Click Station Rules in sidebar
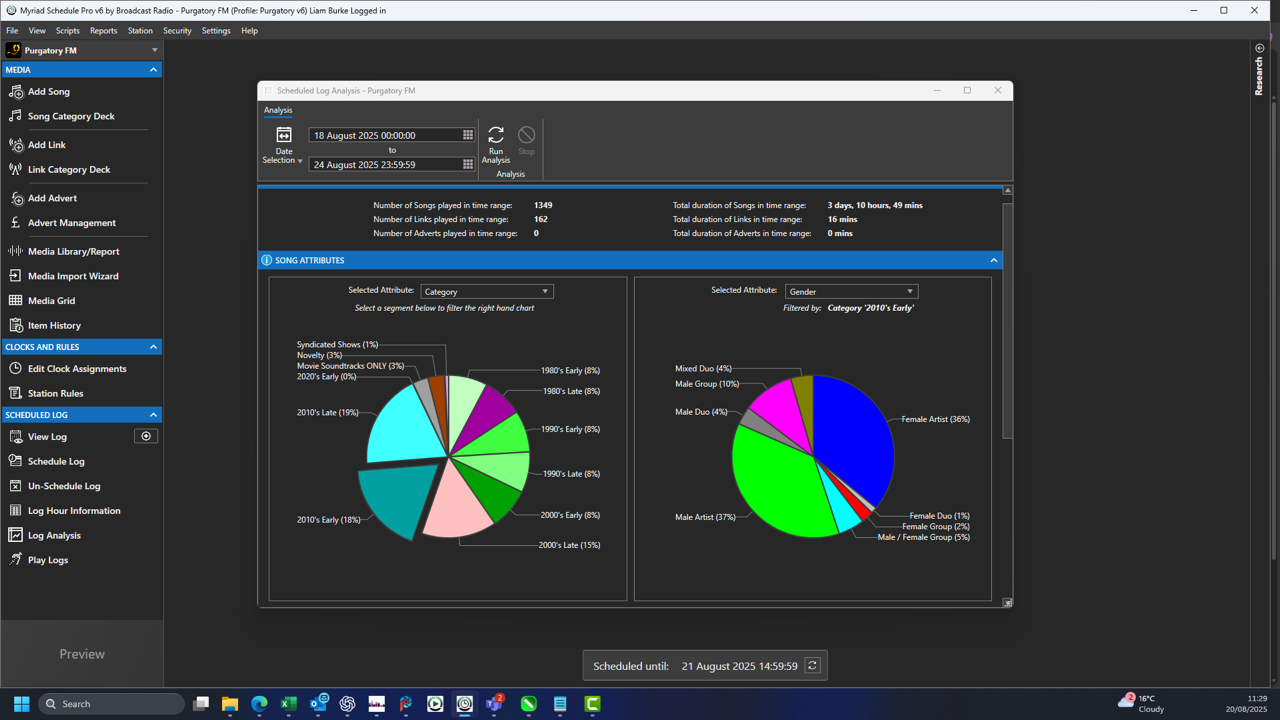This screenshot has height=720, width=1280. [55, 393]
